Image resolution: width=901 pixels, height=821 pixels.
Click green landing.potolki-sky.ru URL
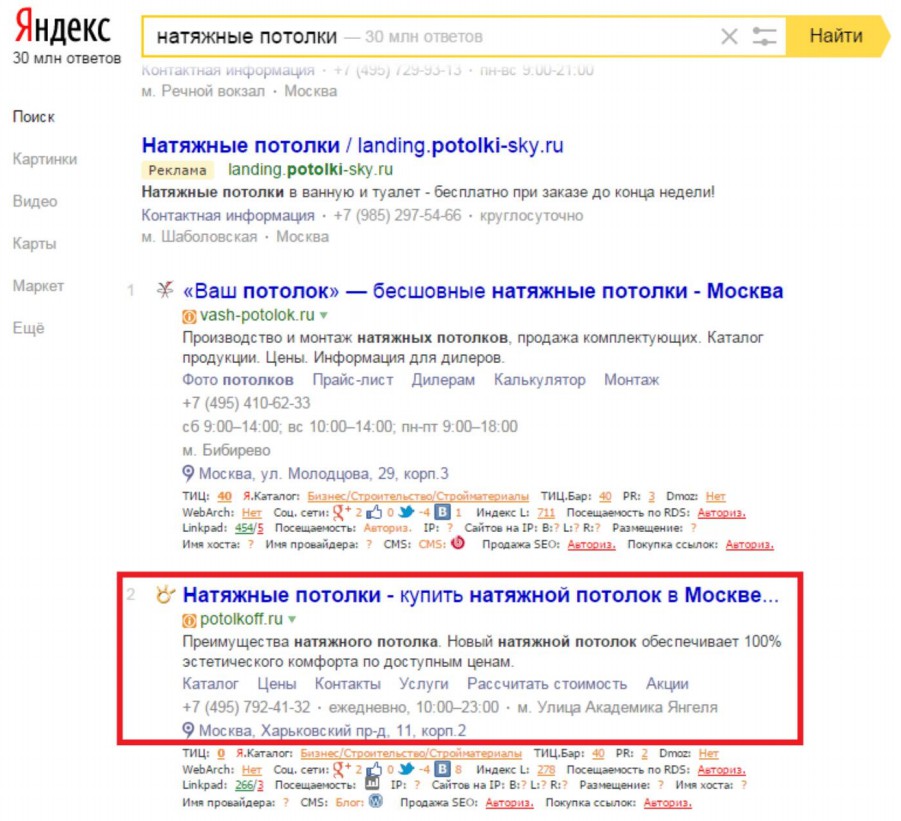click(310, 169)
